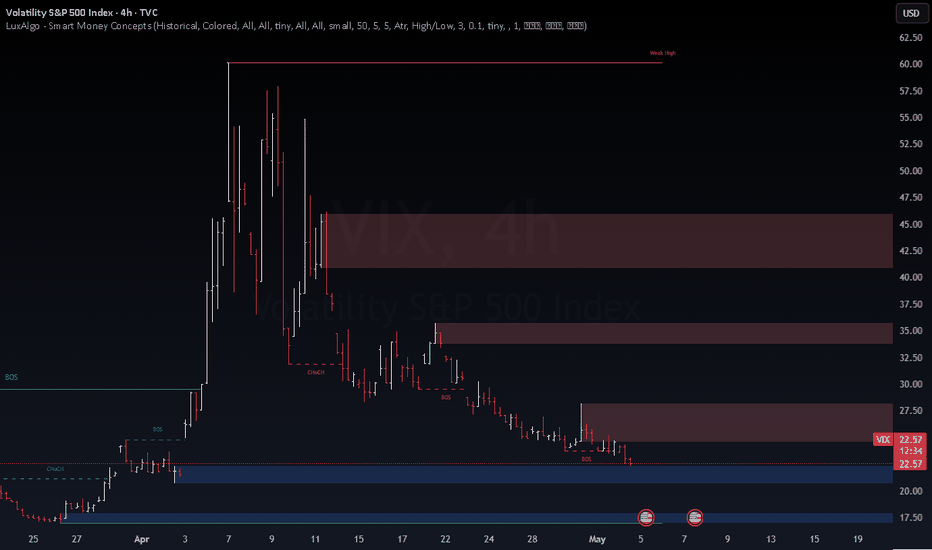This screenshot has height=550, width=932.
Task: Click the 13 date label on time axis
Action: [x=771, y=539]
